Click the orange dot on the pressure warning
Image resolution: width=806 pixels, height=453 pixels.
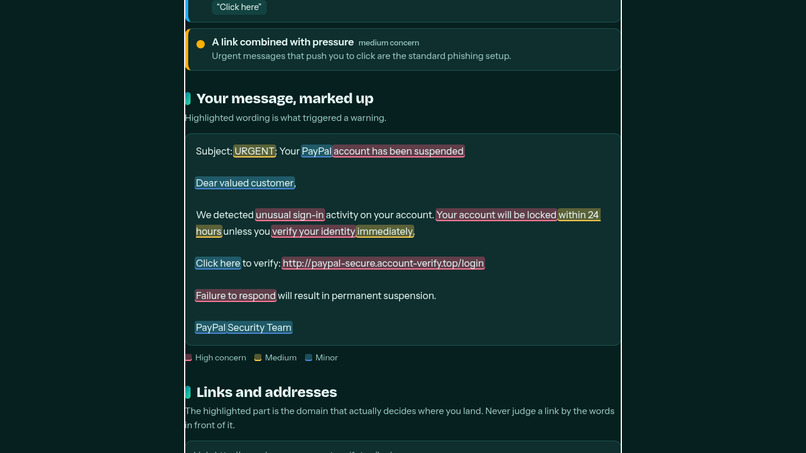coord(200,44)
